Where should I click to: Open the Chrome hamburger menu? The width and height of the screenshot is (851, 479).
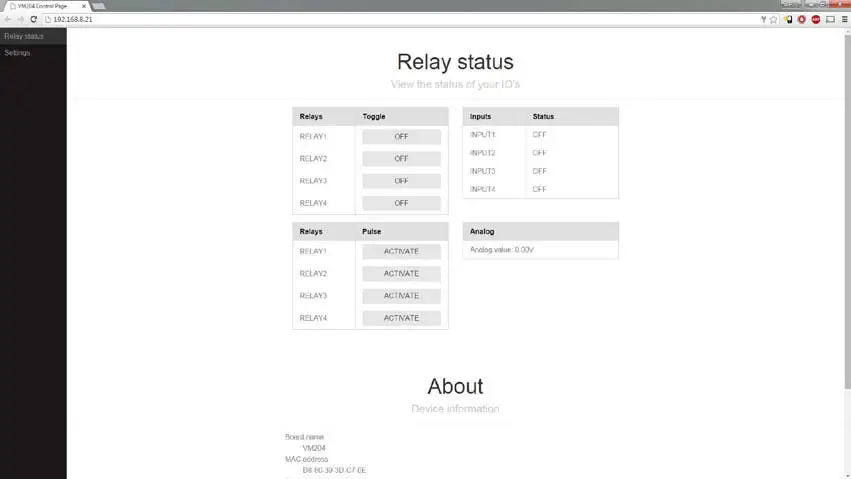(844, 20)
